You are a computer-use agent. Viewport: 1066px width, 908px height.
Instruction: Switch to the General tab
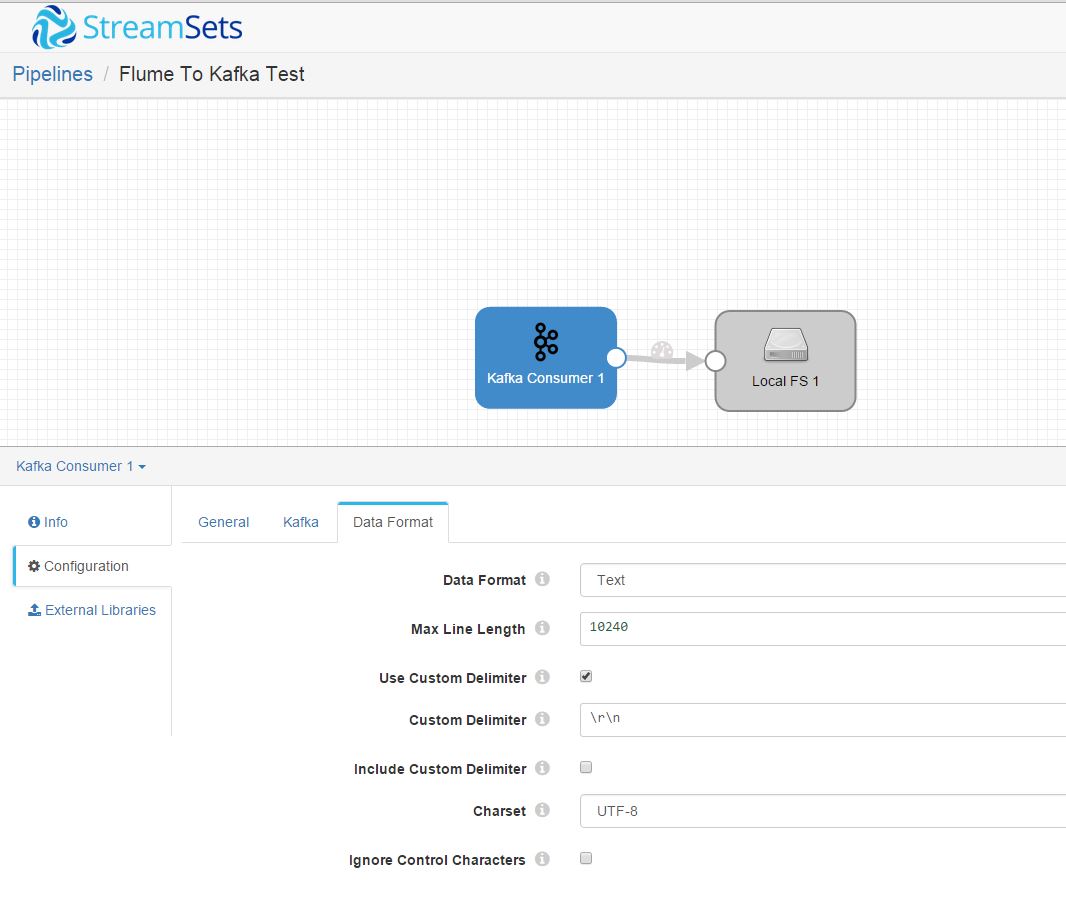[x=223, y=521]
